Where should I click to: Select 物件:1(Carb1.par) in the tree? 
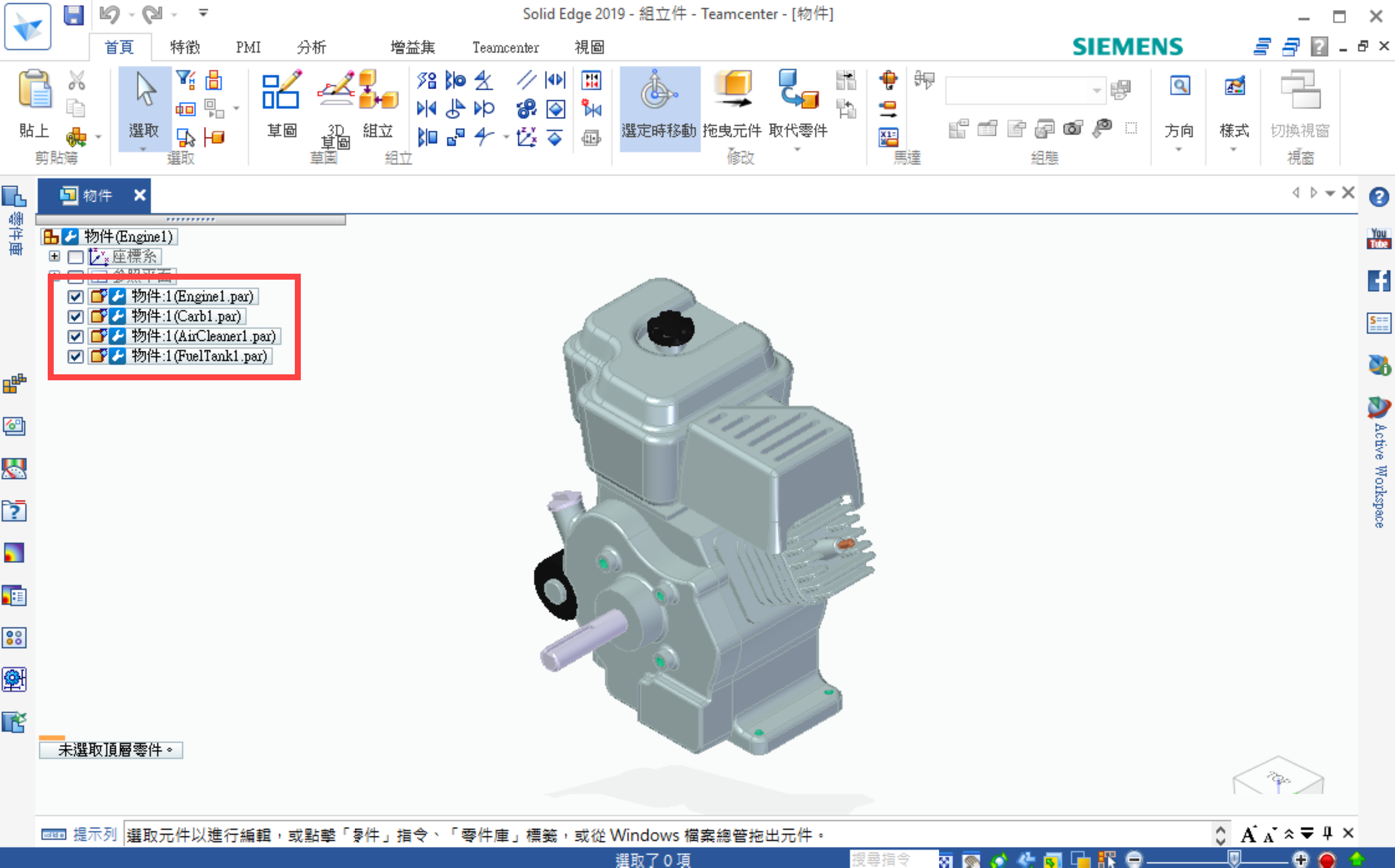(186, 317)
